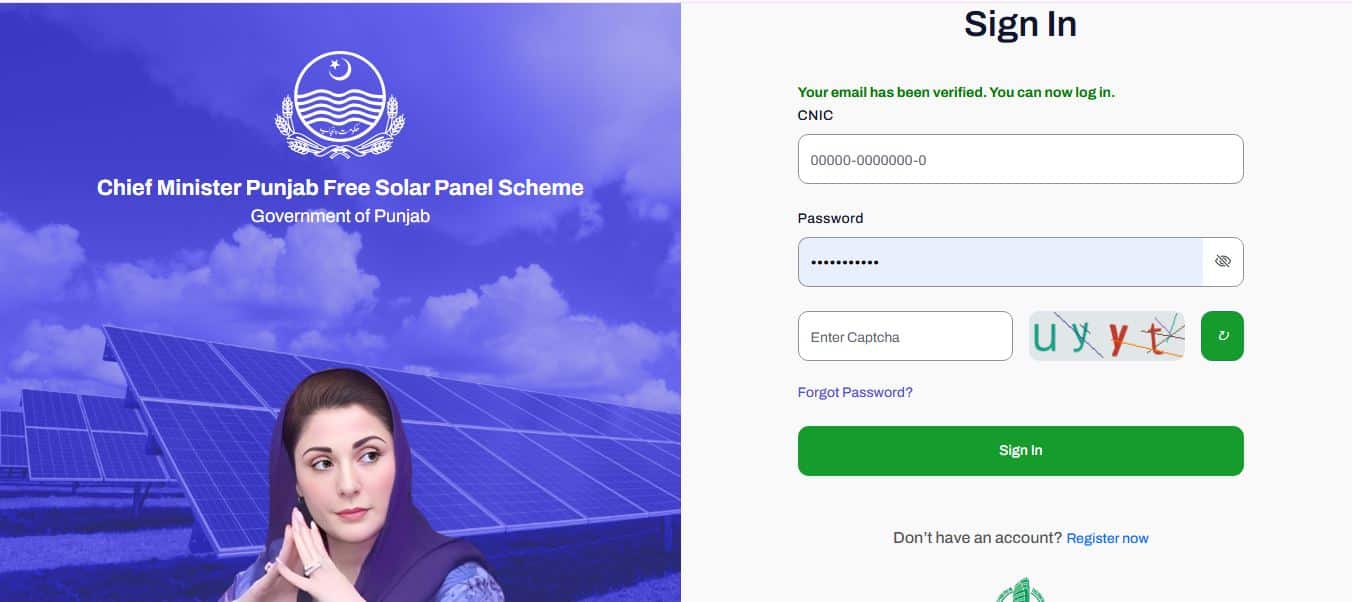Click the green scheme logo below Register now
The width and height of the screenshot is (1352, 602).
pyautogui.click(x=1020, y=590)
